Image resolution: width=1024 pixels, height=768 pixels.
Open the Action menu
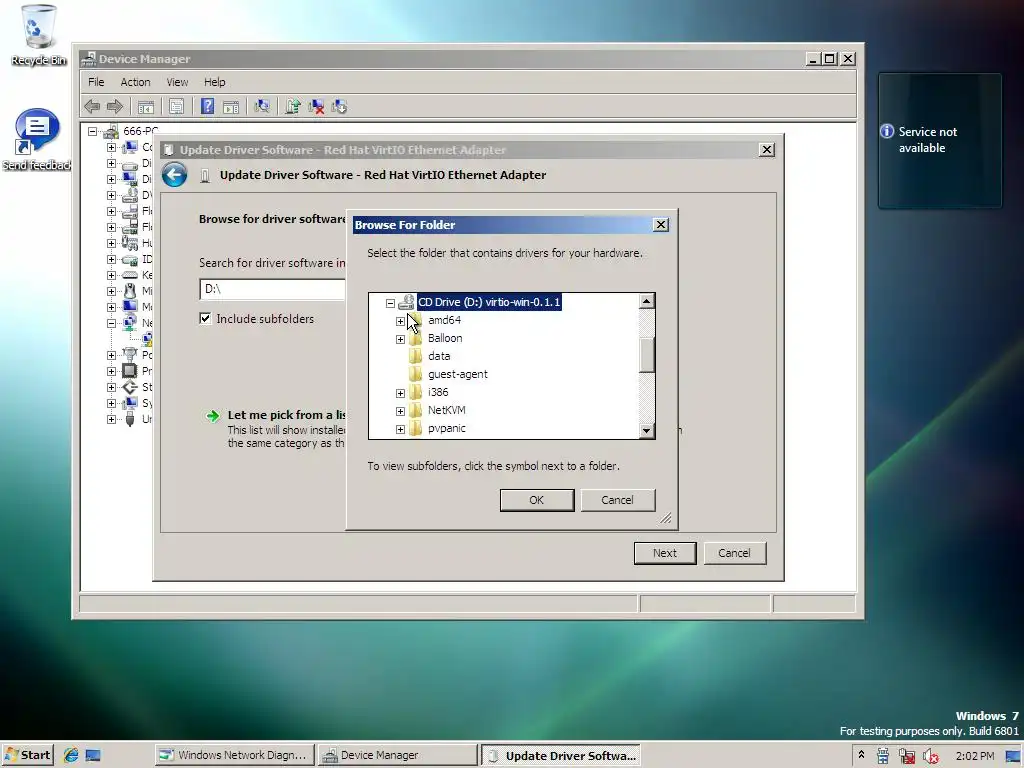pos(135,82)
